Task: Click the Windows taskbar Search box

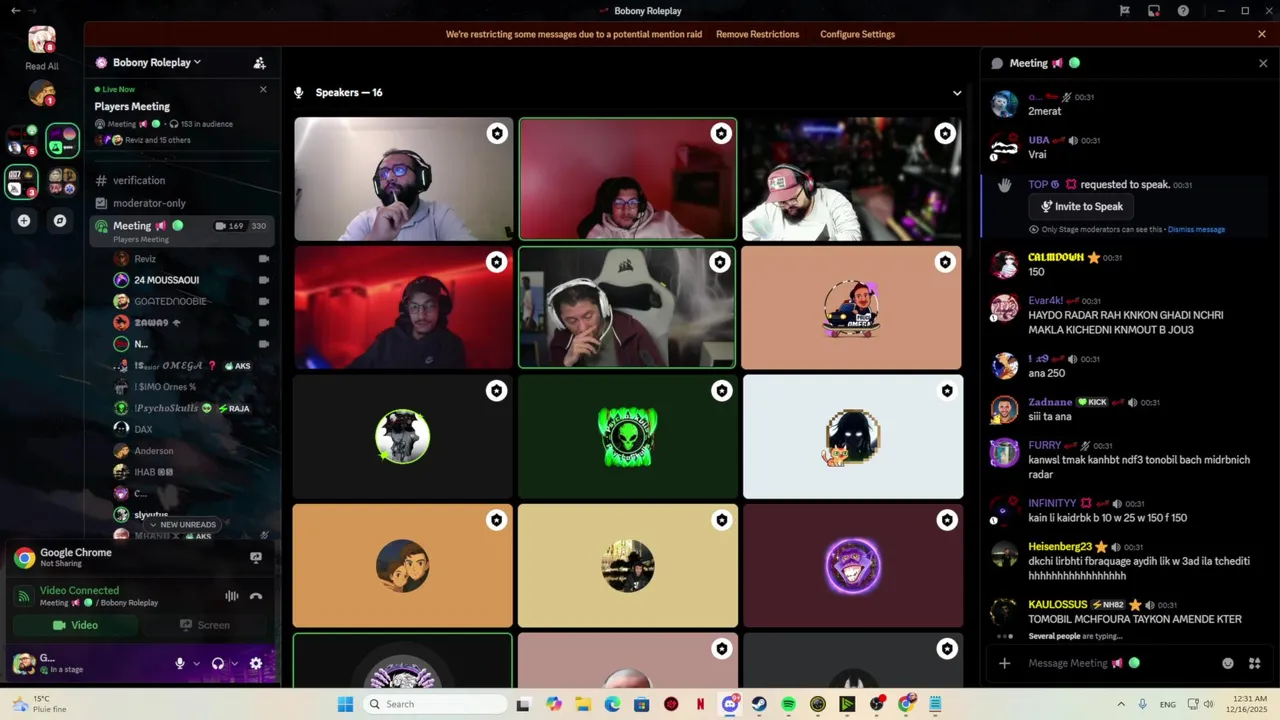Action: [435, 704]
